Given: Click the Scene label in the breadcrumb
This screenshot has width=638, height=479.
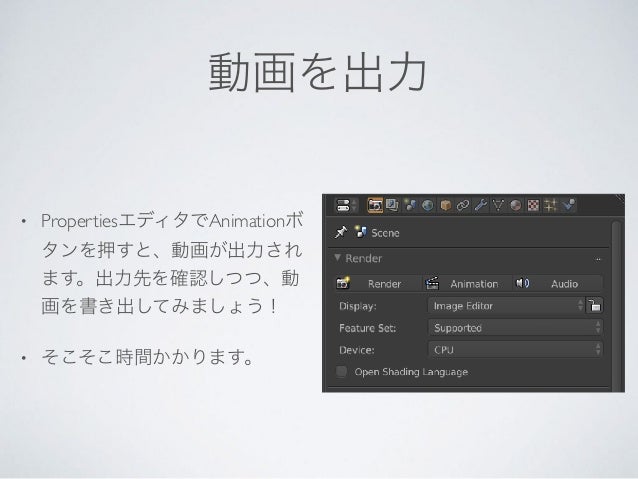Looking at the screenshot, I should click(x=385, y=233).
